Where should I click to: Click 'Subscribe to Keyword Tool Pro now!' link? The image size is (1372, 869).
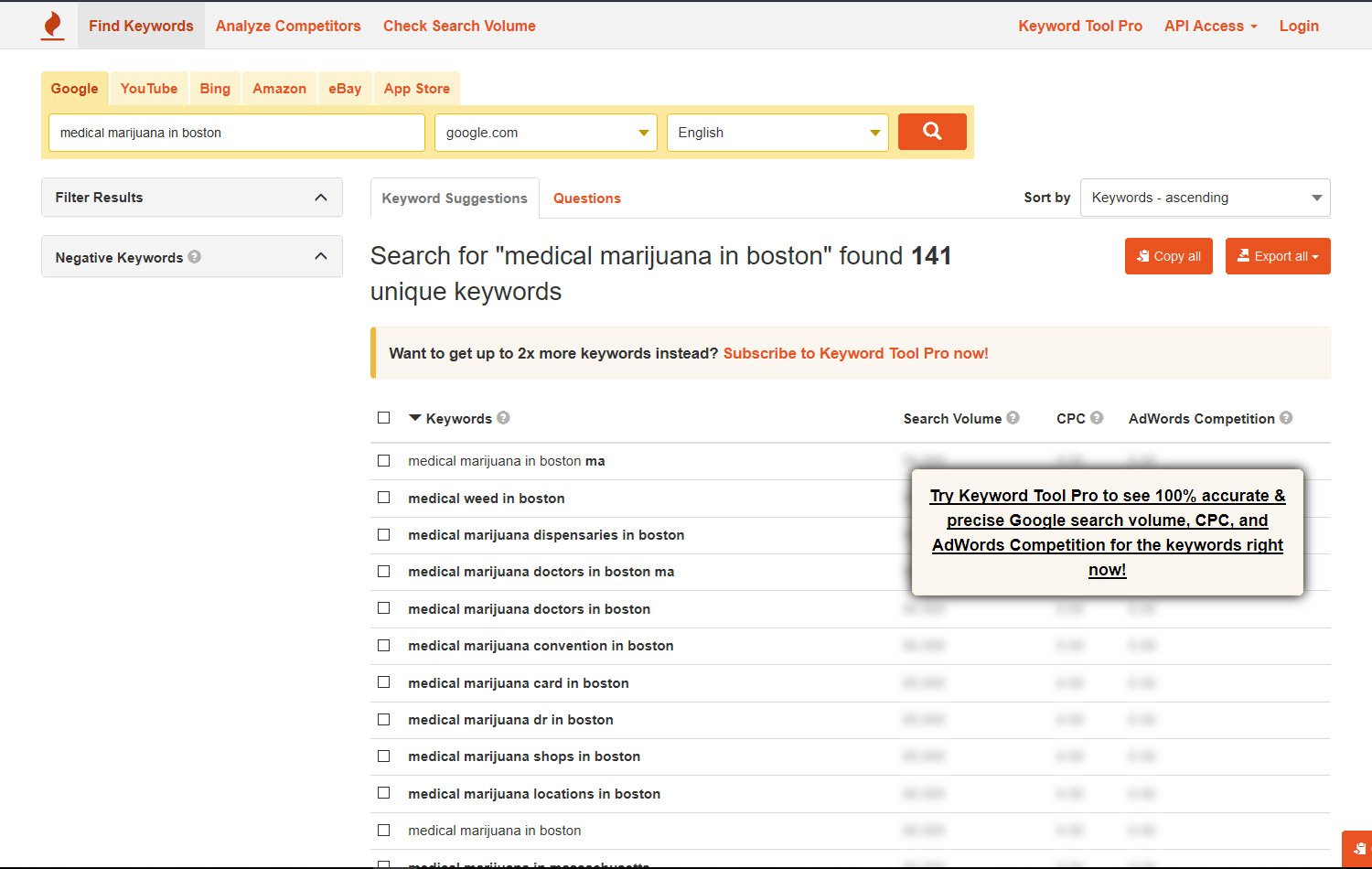pos(856,353)
